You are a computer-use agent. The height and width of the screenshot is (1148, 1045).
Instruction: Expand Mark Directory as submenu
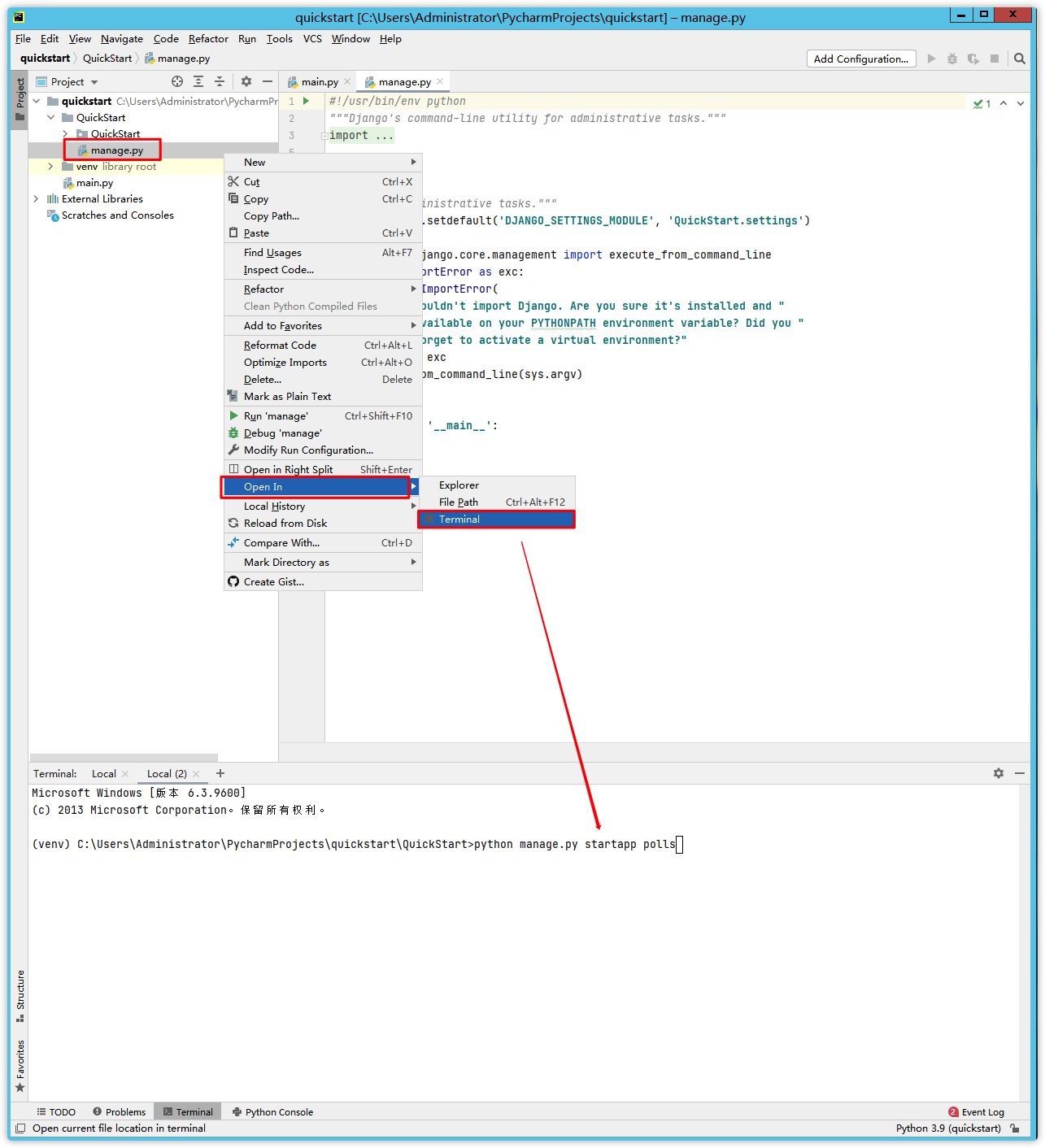point(323,563)
